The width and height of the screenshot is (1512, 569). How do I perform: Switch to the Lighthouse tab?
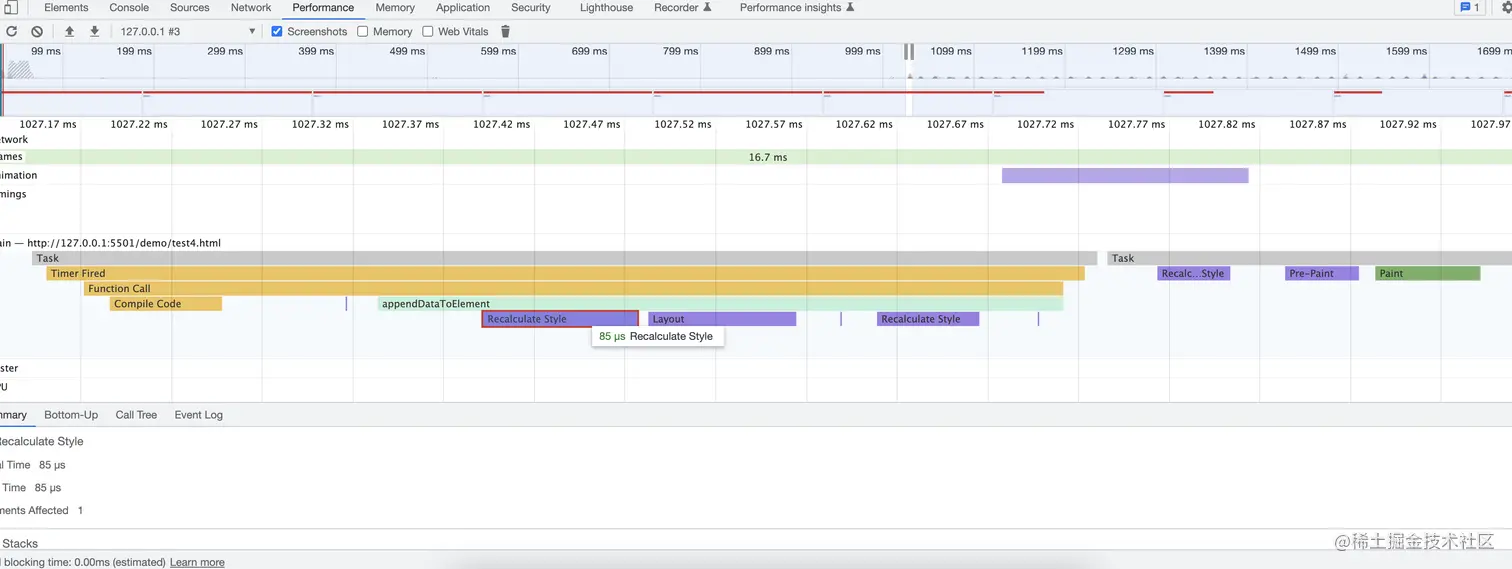click(606, 7)
